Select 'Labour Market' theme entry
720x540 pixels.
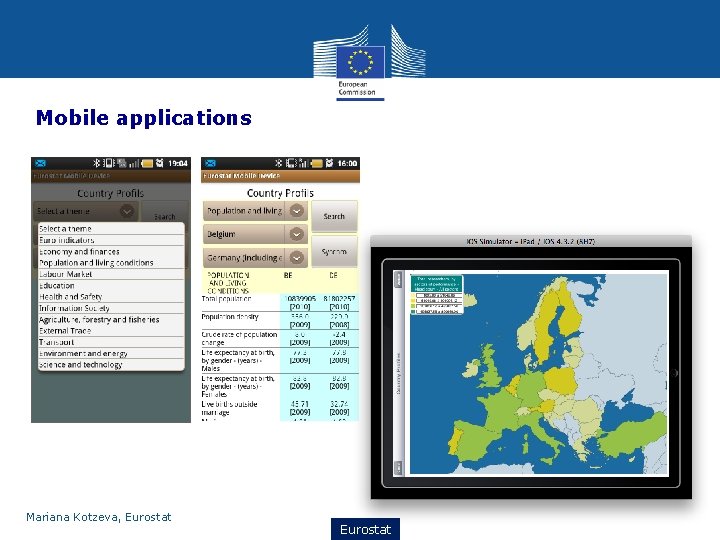point(111,274)
